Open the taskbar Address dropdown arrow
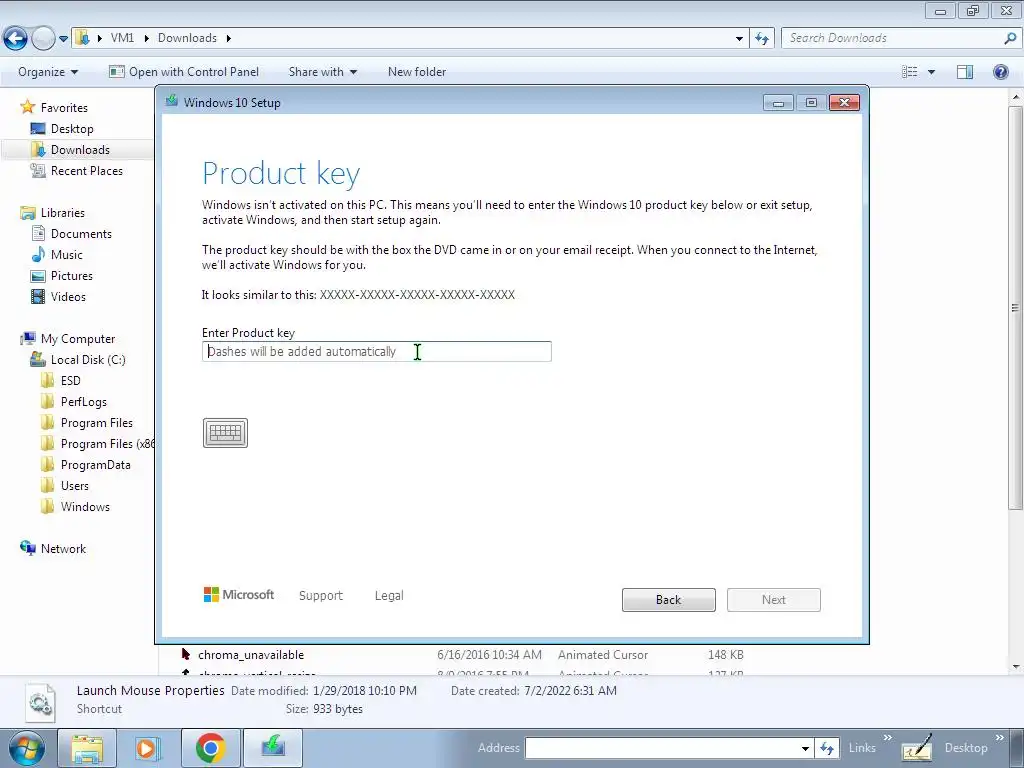Image resolution: width=1024 pixels, height=768 pixels. click(806, 748)
